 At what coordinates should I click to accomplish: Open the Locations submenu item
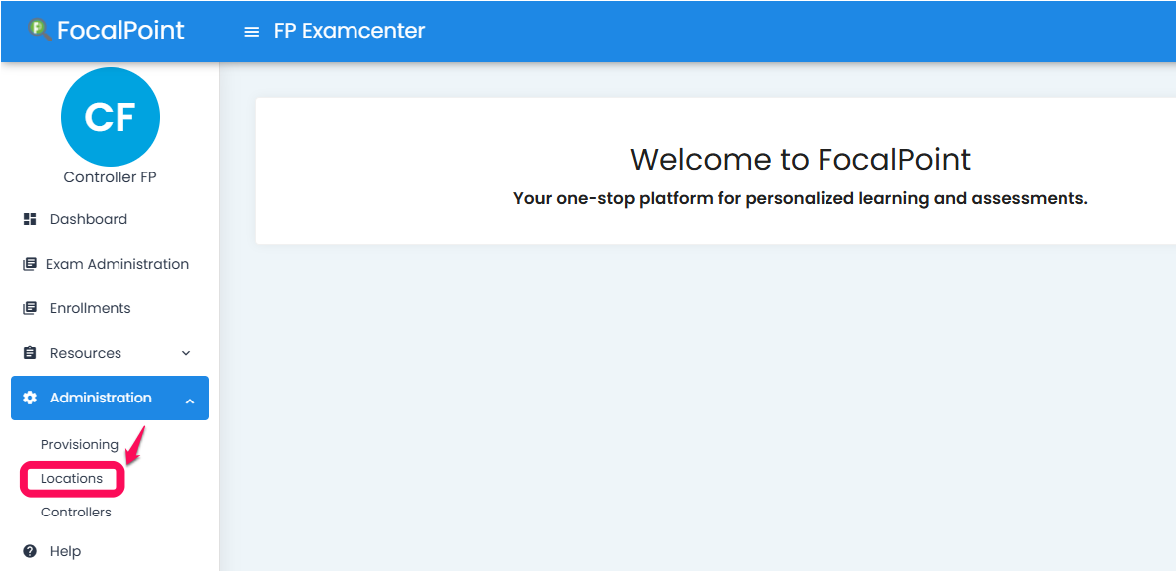72,478
